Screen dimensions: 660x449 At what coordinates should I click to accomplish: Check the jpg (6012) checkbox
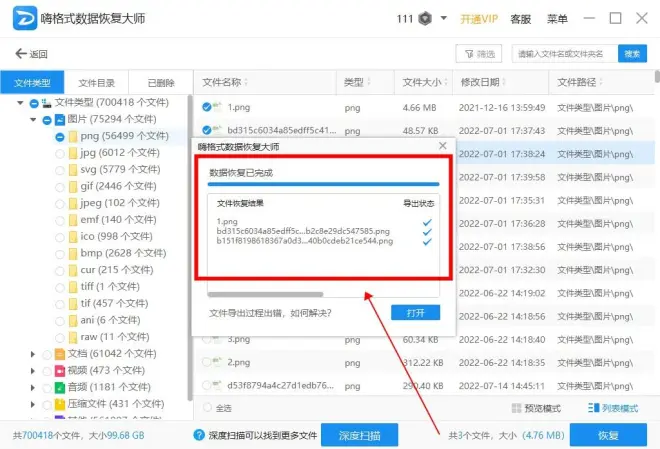pos(60,154)
